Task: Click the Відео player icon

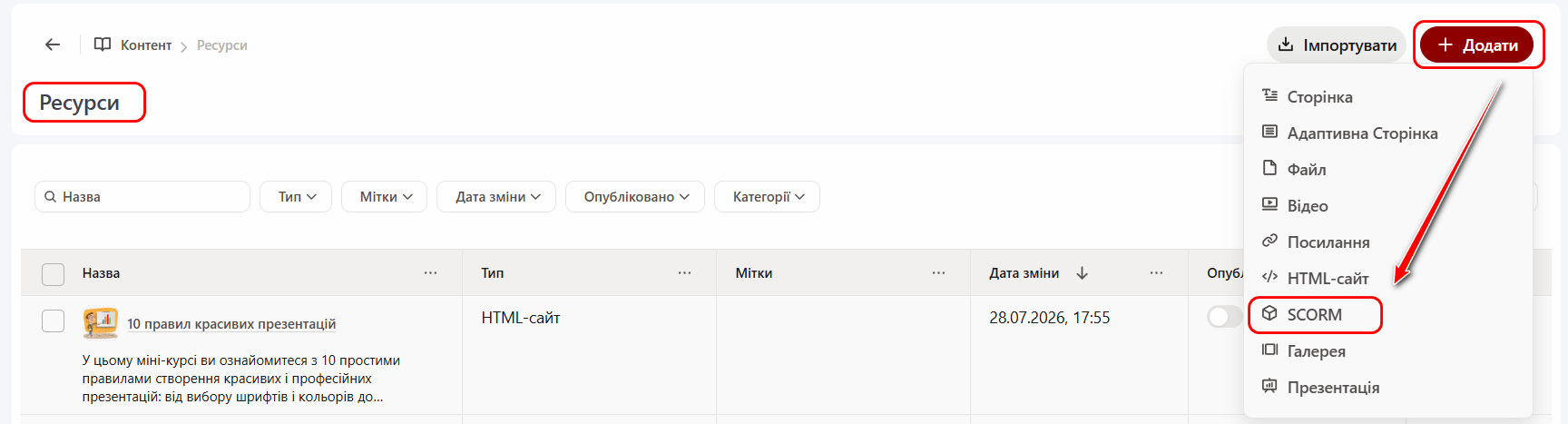Action: [1269, 205]
